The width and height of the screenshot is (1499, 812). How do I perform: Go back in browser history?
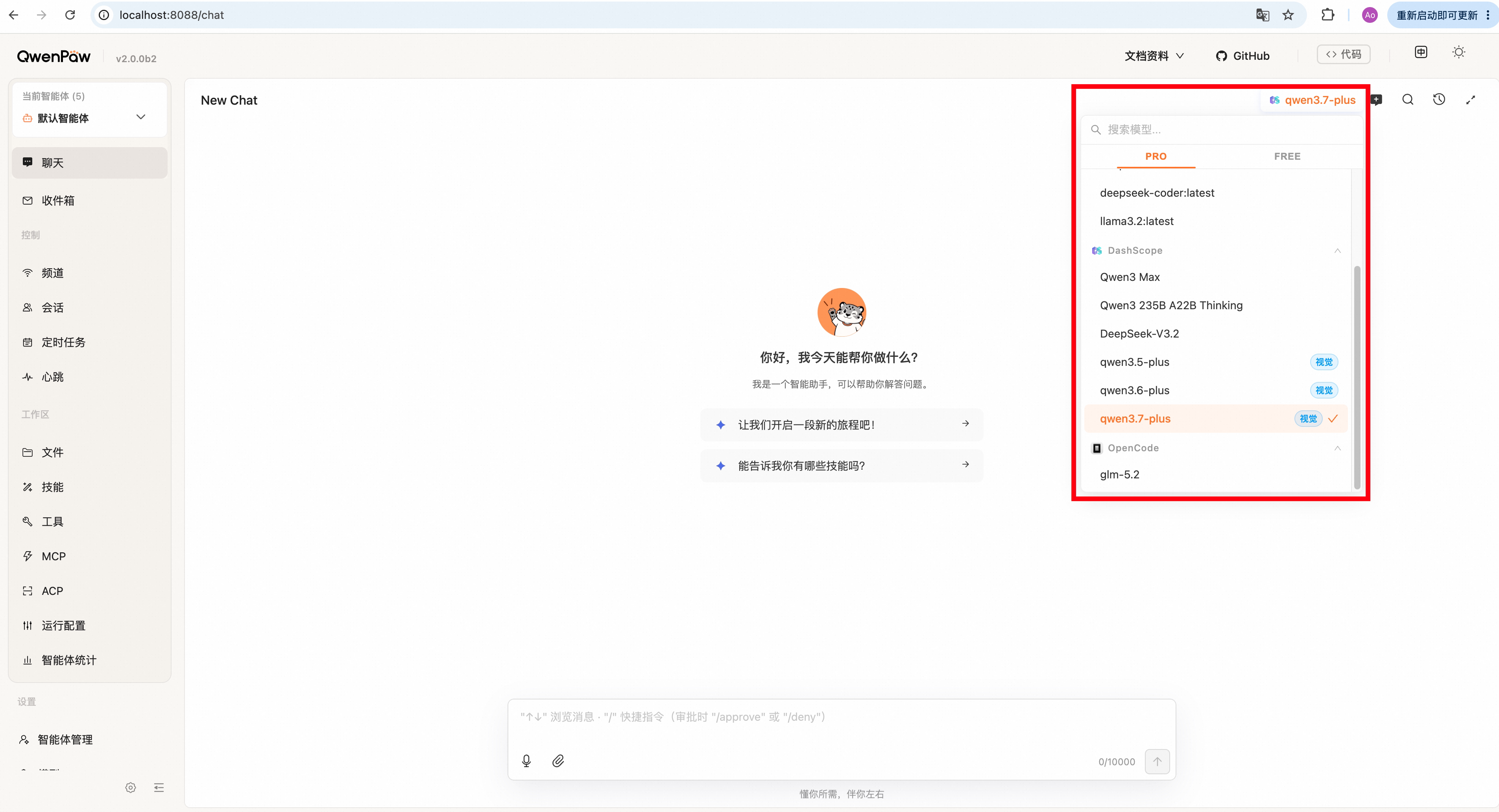(x=14, y=15)
